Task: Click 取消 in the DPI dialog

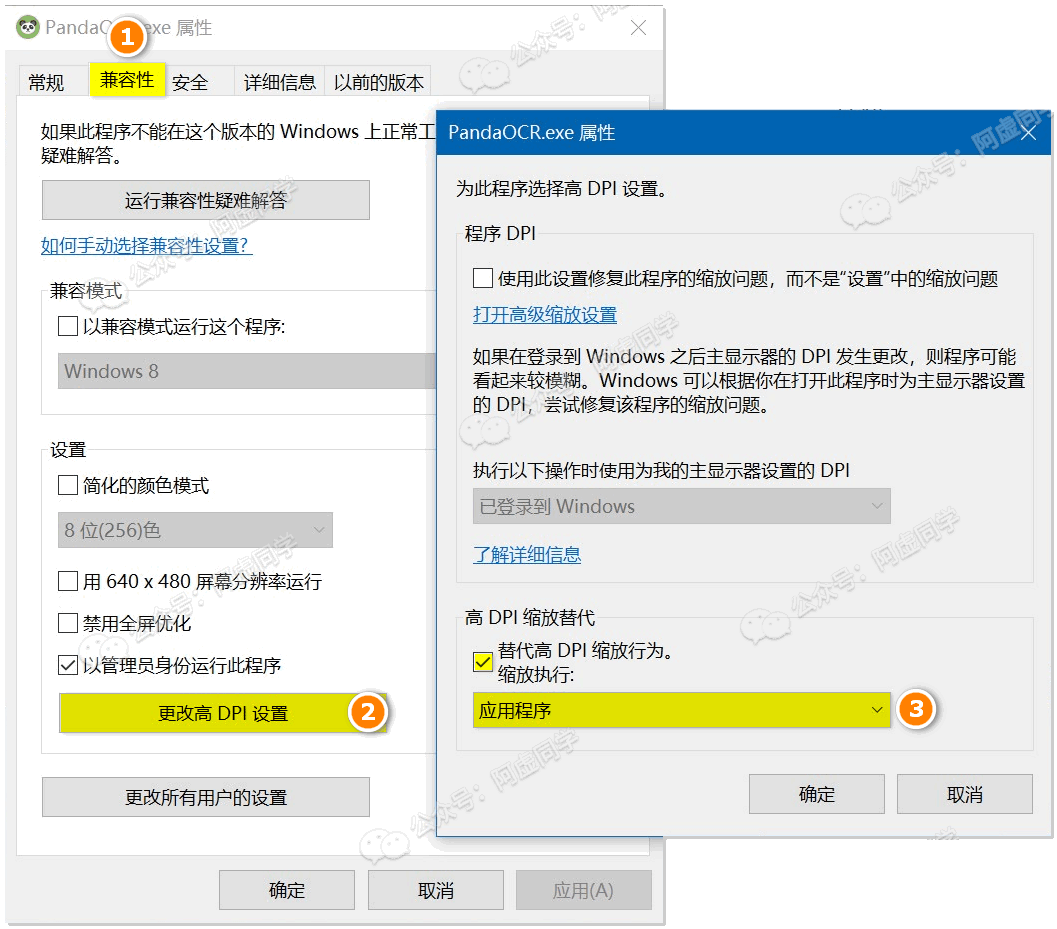Action: (965, 794)
